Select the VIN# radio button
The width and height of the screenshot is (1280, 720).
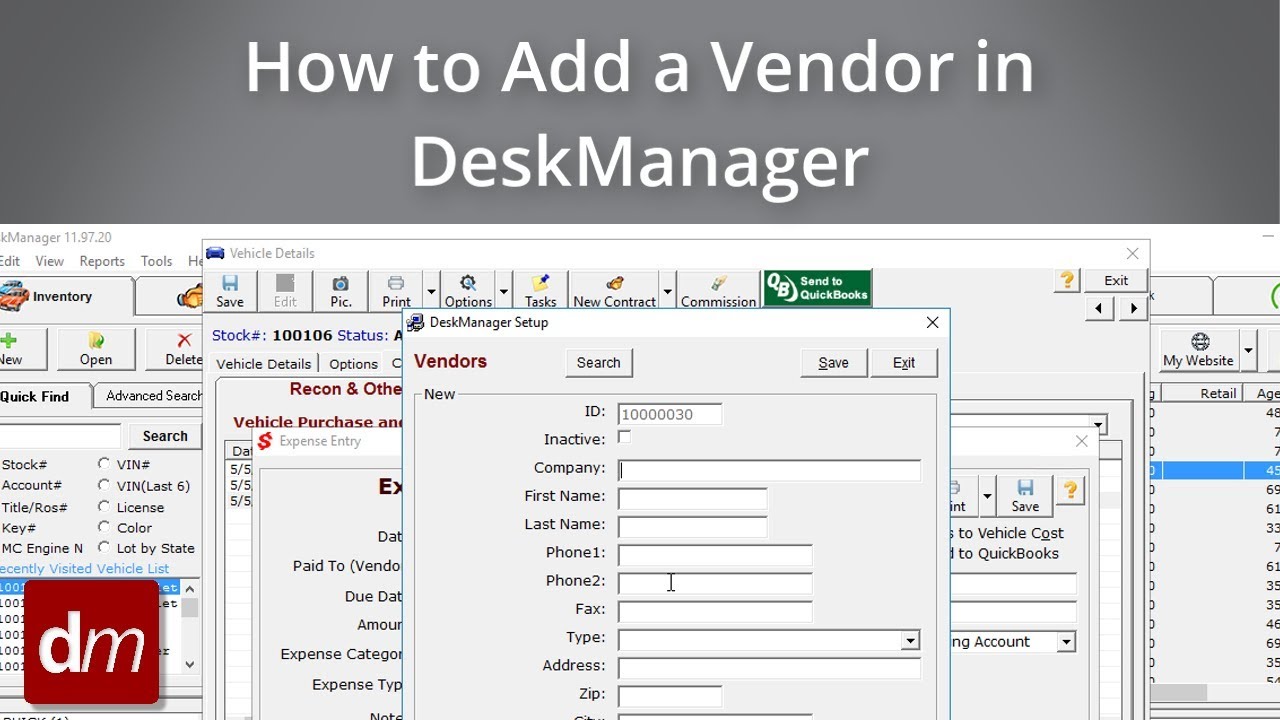point(104,464)
